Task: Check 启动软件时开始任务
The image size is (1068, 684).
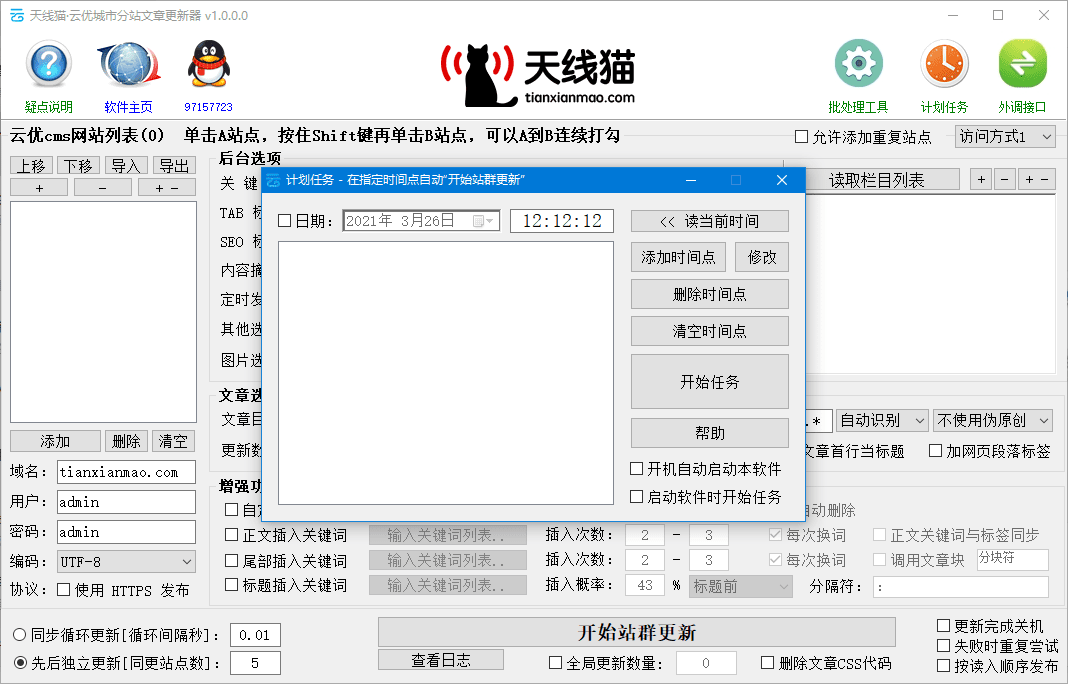Action: click(636, 497)
